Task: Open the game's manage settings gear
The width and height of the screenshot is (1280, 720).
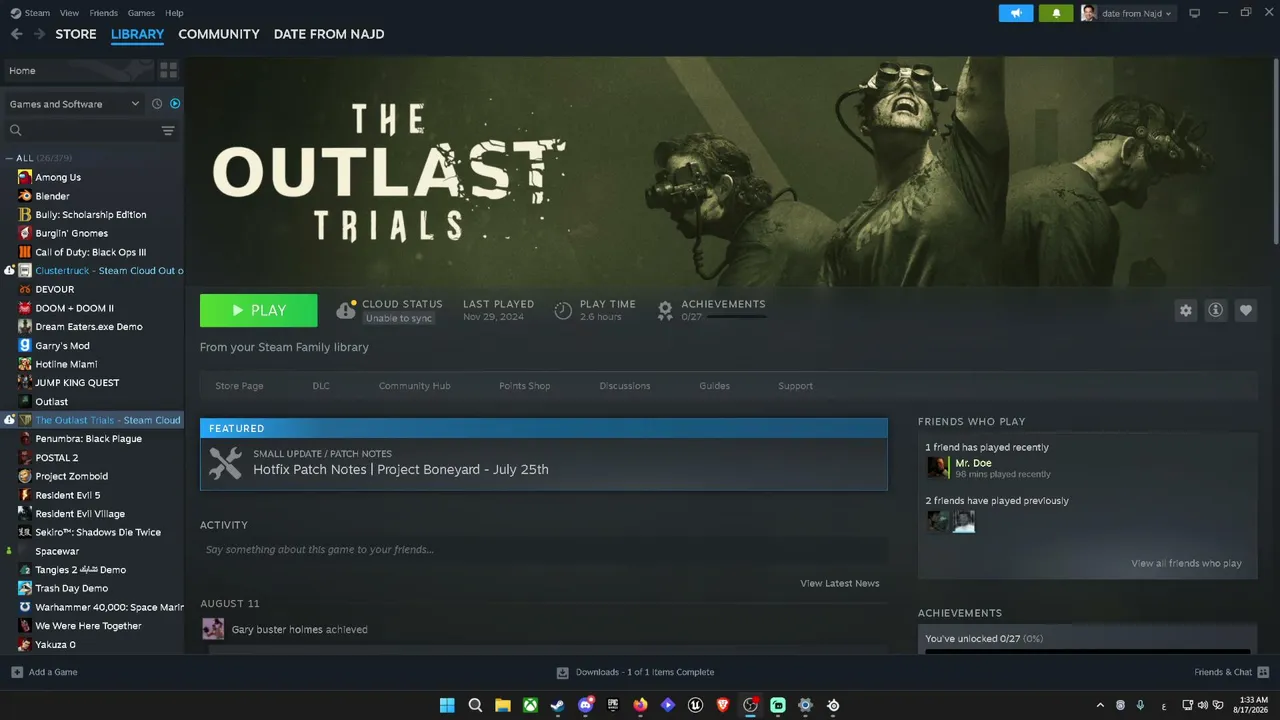Action: click(1186, 310)
